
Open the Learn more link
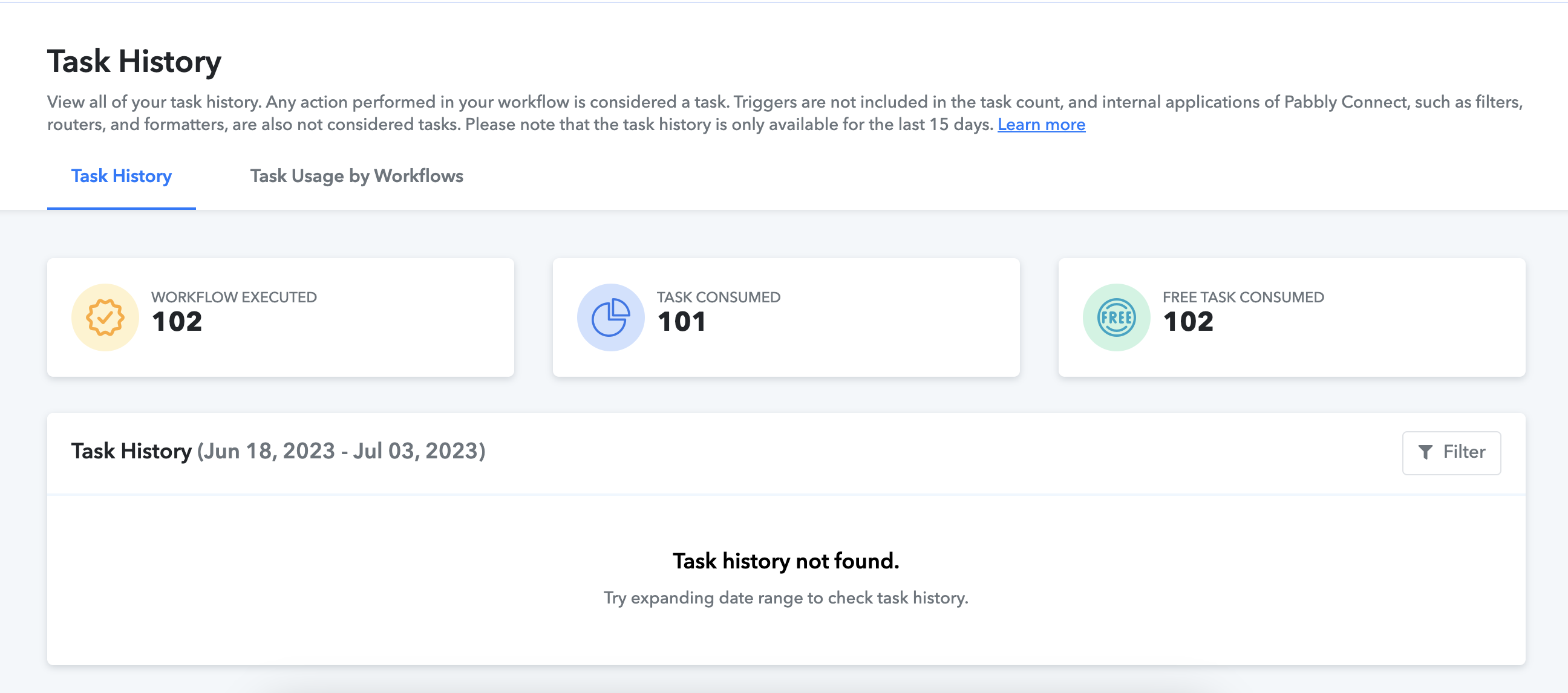(1041, 125)
